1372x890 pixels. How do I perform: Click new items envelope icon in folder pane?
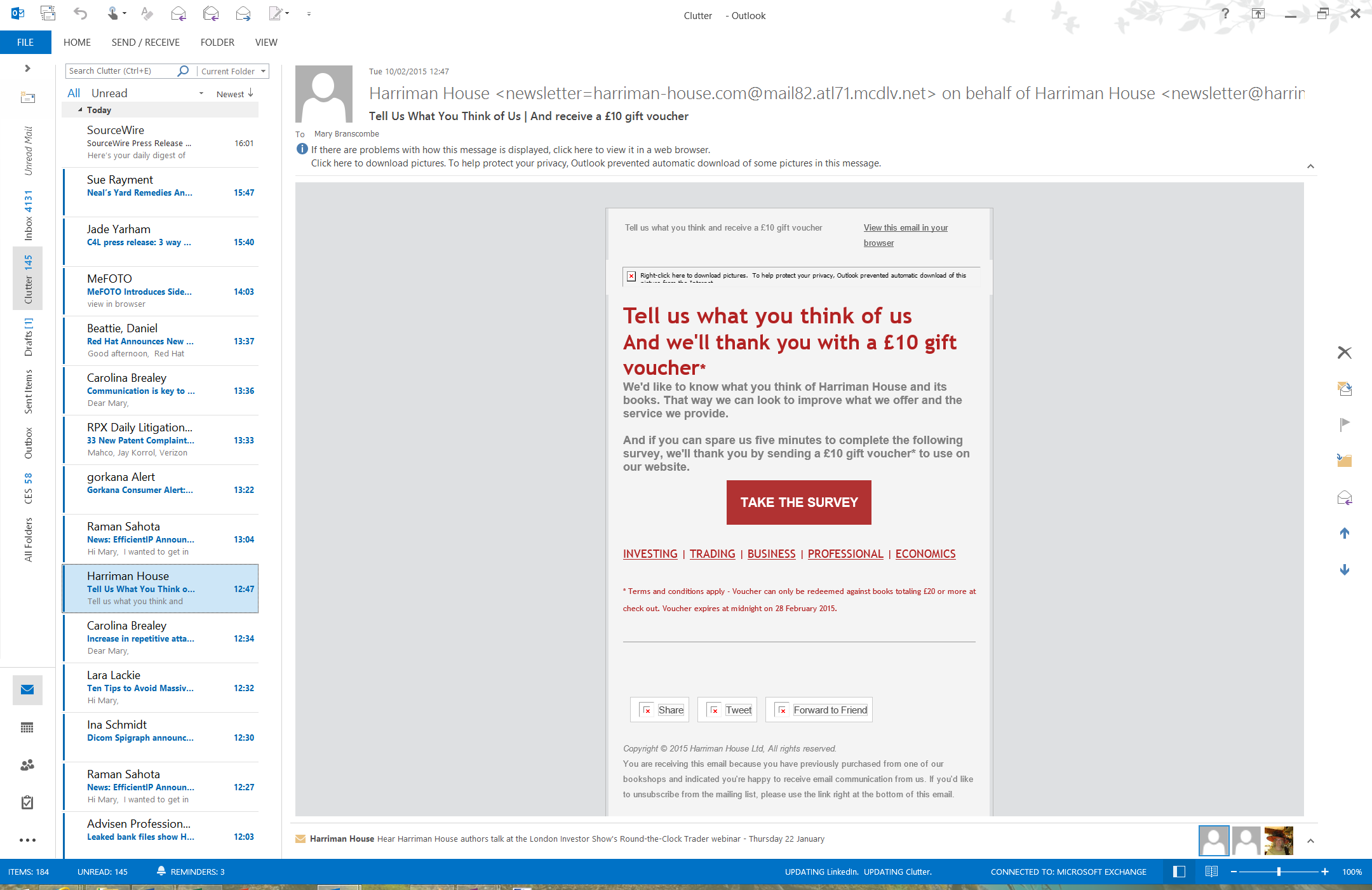click(x=27, y=97)
